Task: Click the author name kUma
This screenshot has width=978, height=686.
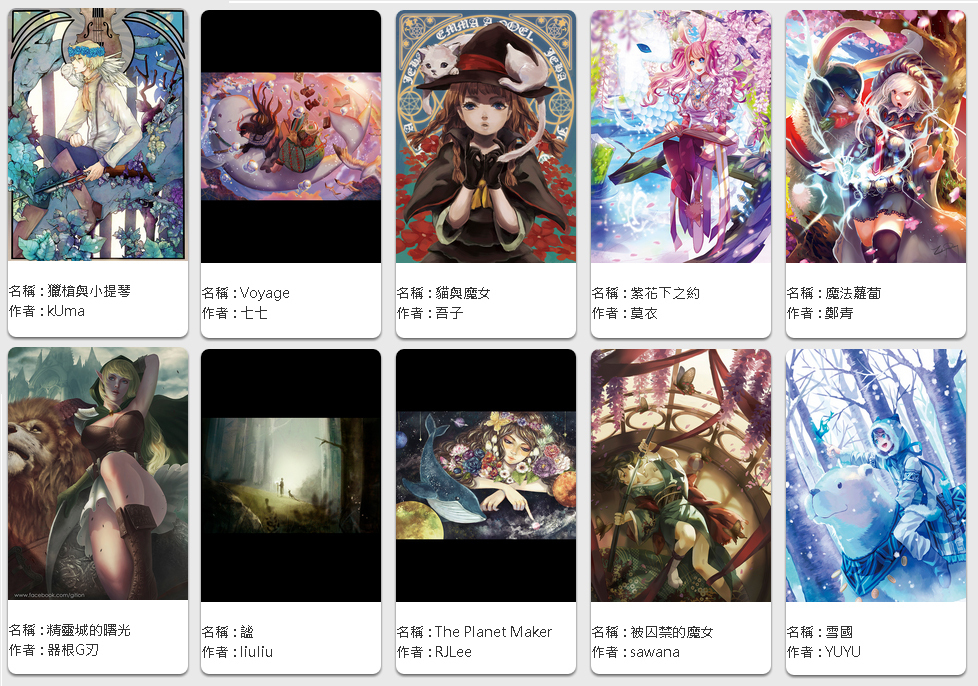Action: (x=66, y=311)
